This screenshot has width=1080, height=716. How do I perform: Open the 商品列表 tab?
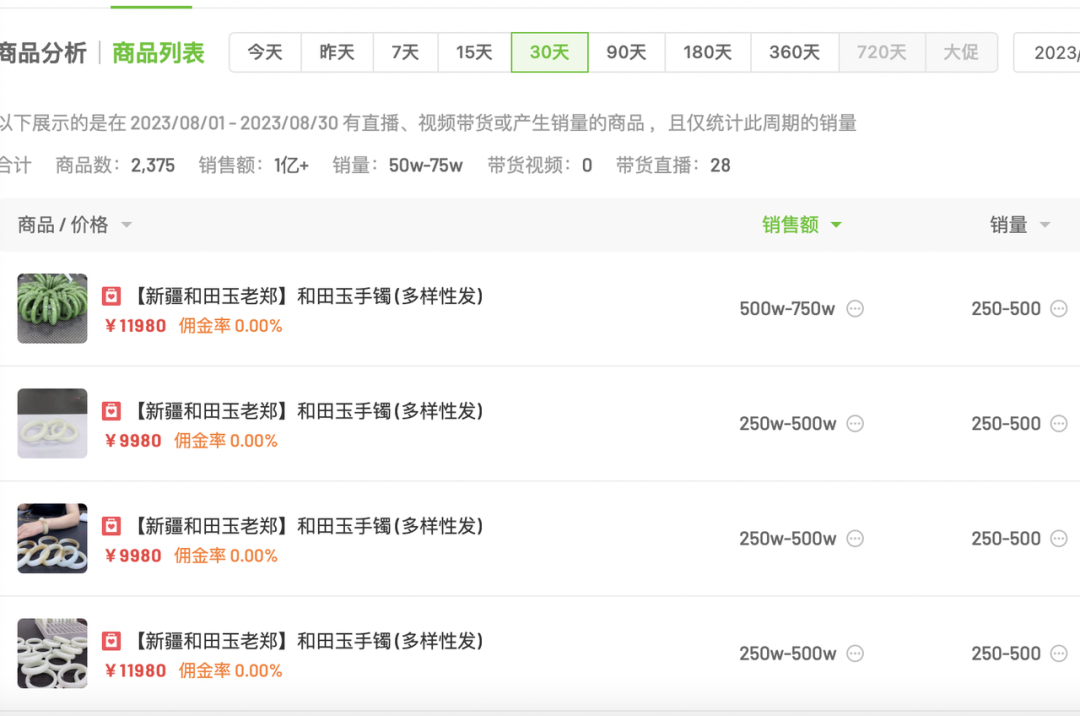[158, 53]
